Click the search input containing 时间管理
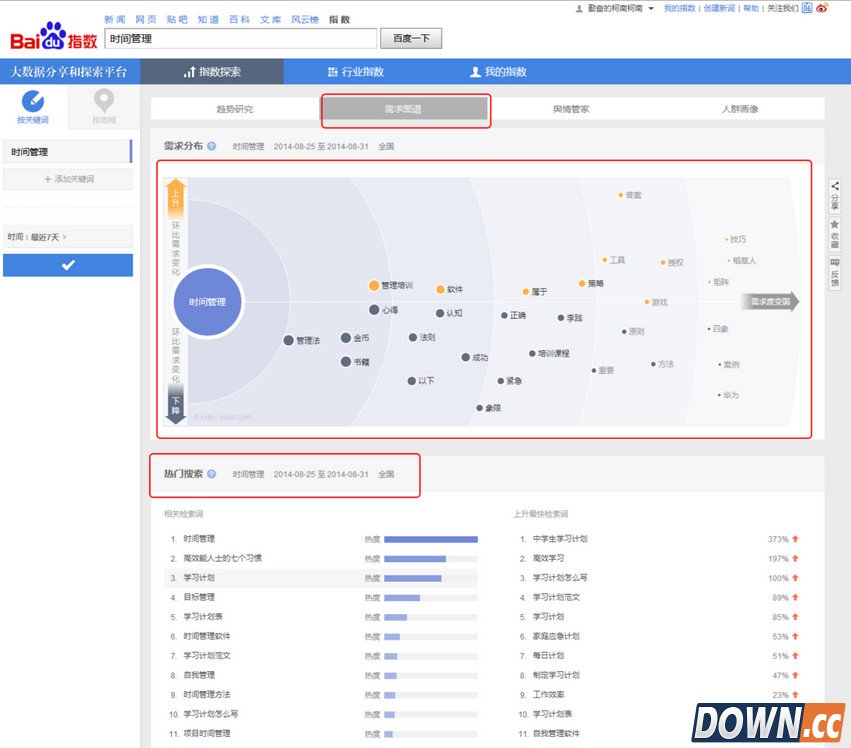Viewport: 851px width, 748px height. click(240, 39)
